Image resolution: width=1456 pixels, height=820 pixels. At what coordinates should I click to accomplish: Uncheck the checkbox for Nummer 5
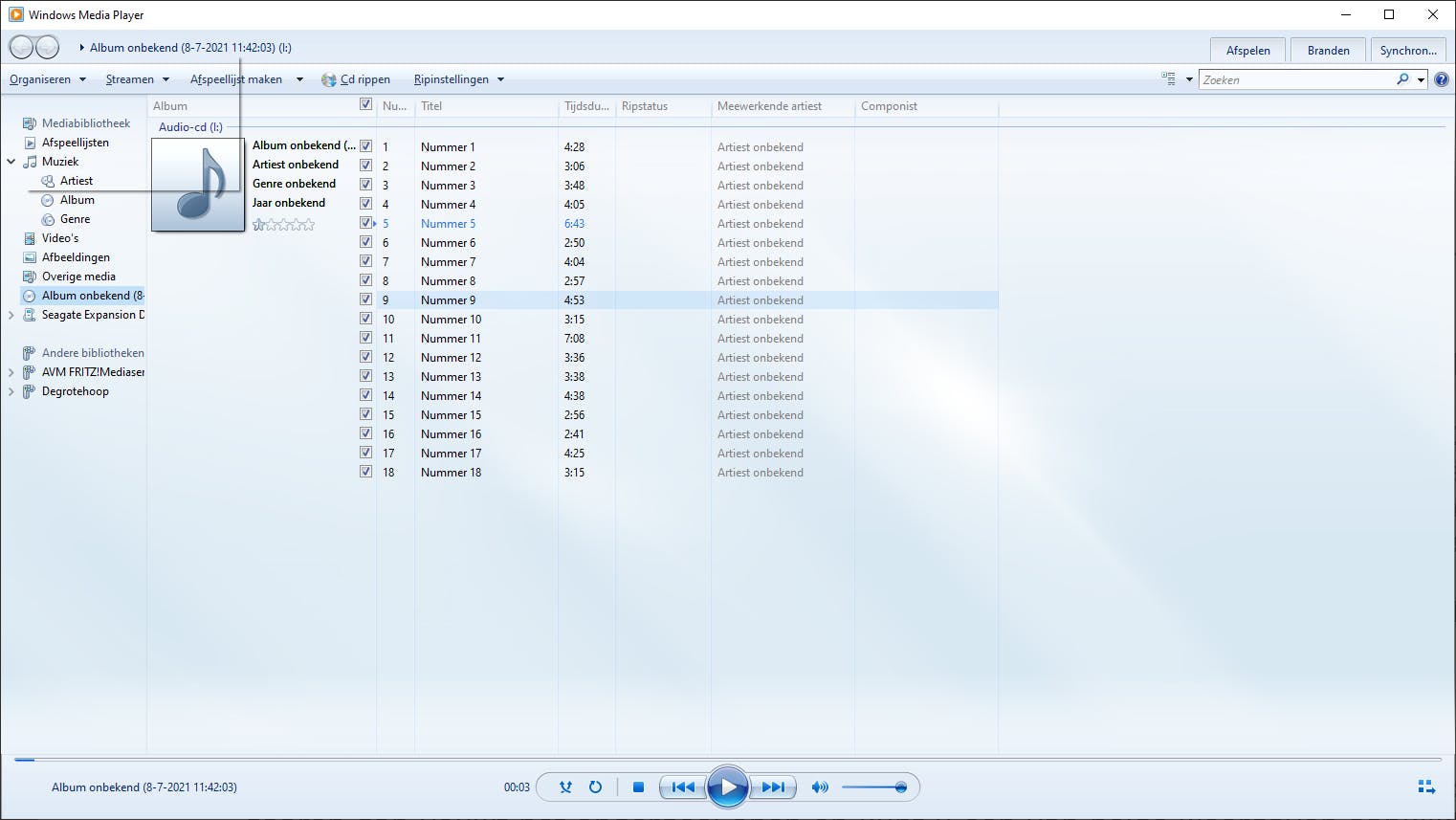coord(365,223)
